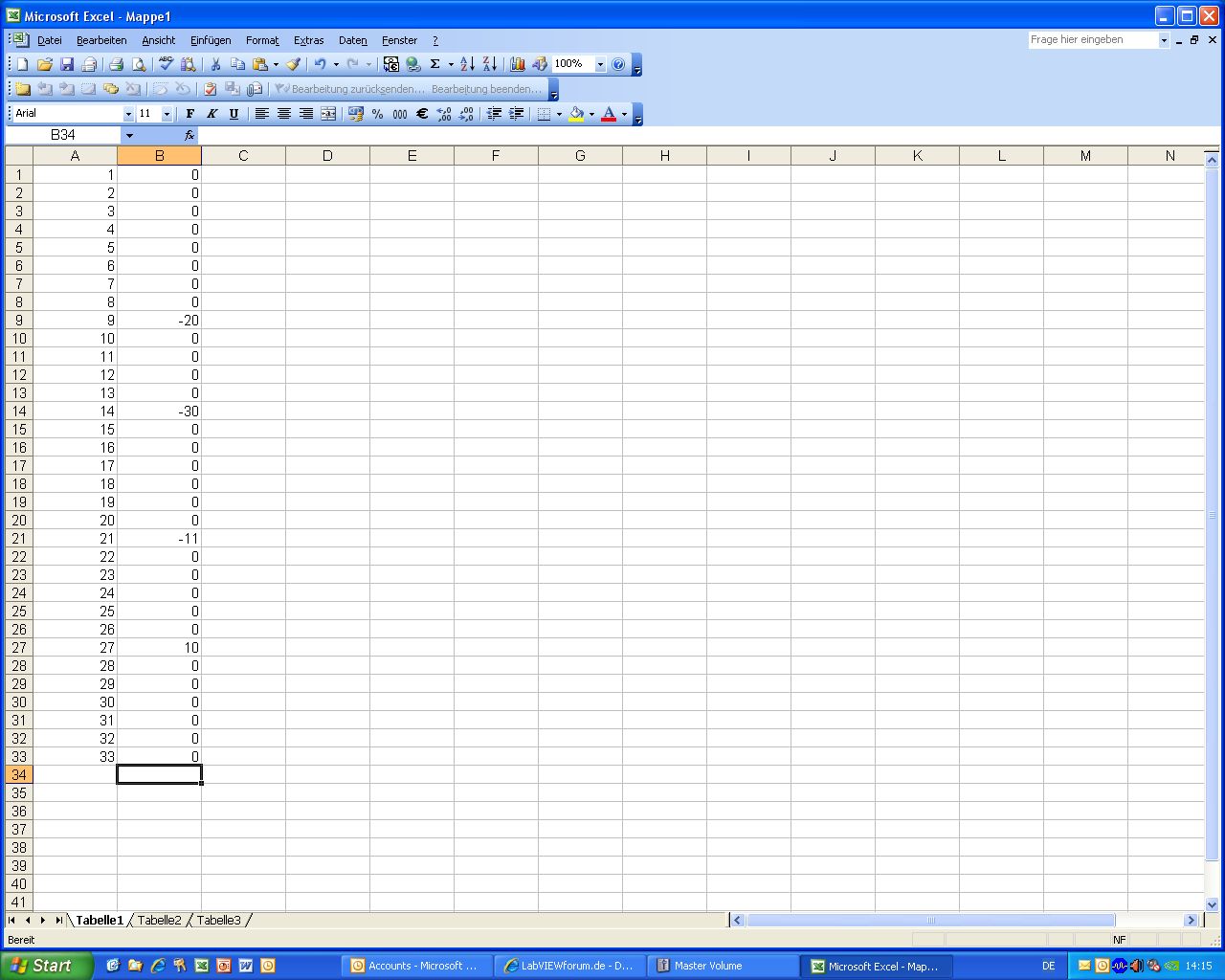Open the Extras menu
The height and width of the screenshot is (980, 1225).
[x=309, y=40]
